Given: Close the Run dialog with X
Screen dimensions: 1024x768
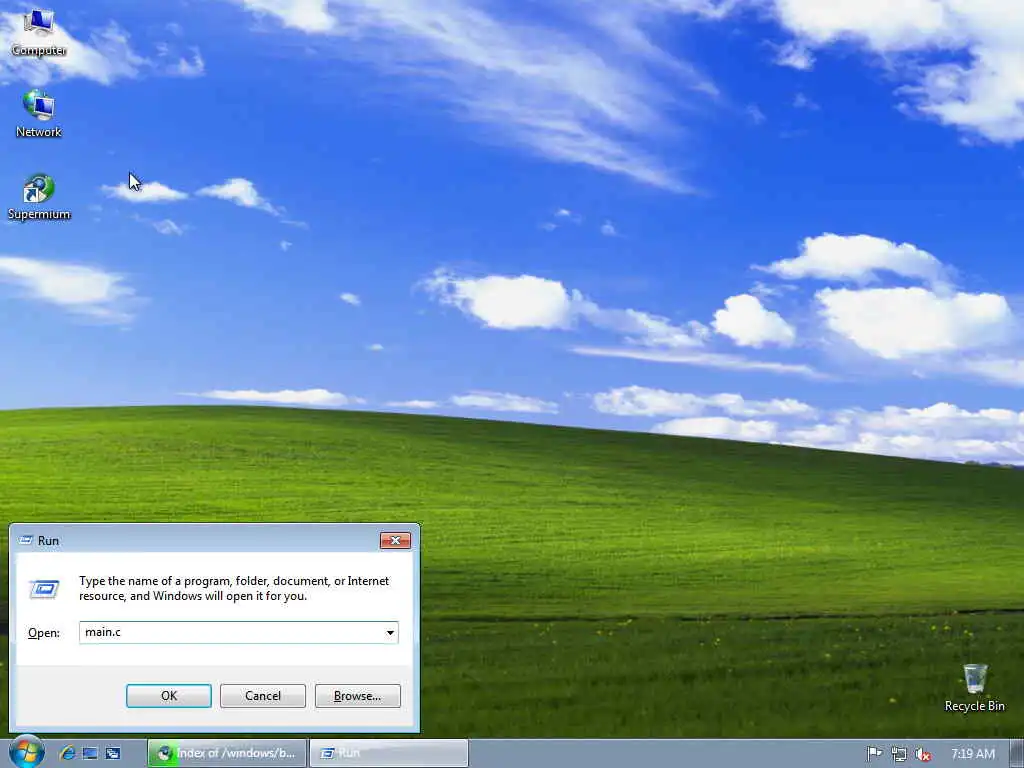Looking at the screenshot, I should tap(395, 540).
